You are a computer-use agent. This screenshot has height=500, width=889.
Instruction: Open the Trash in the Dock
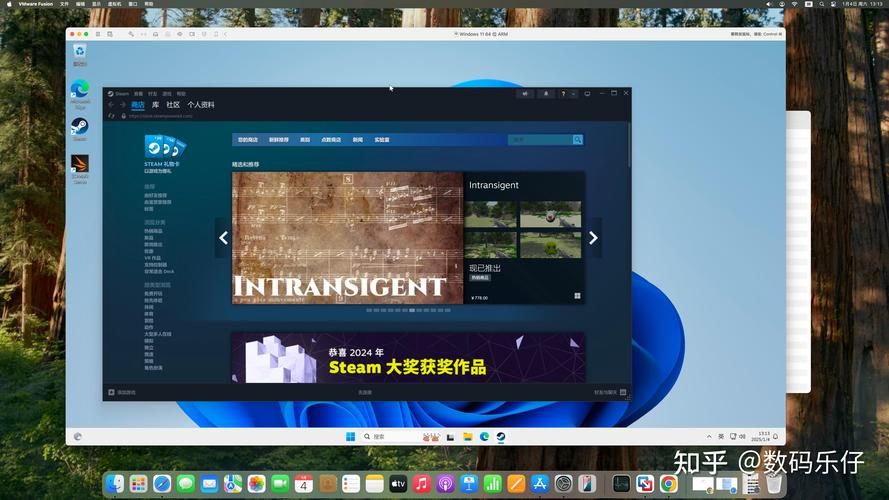(x=774, y=484)
